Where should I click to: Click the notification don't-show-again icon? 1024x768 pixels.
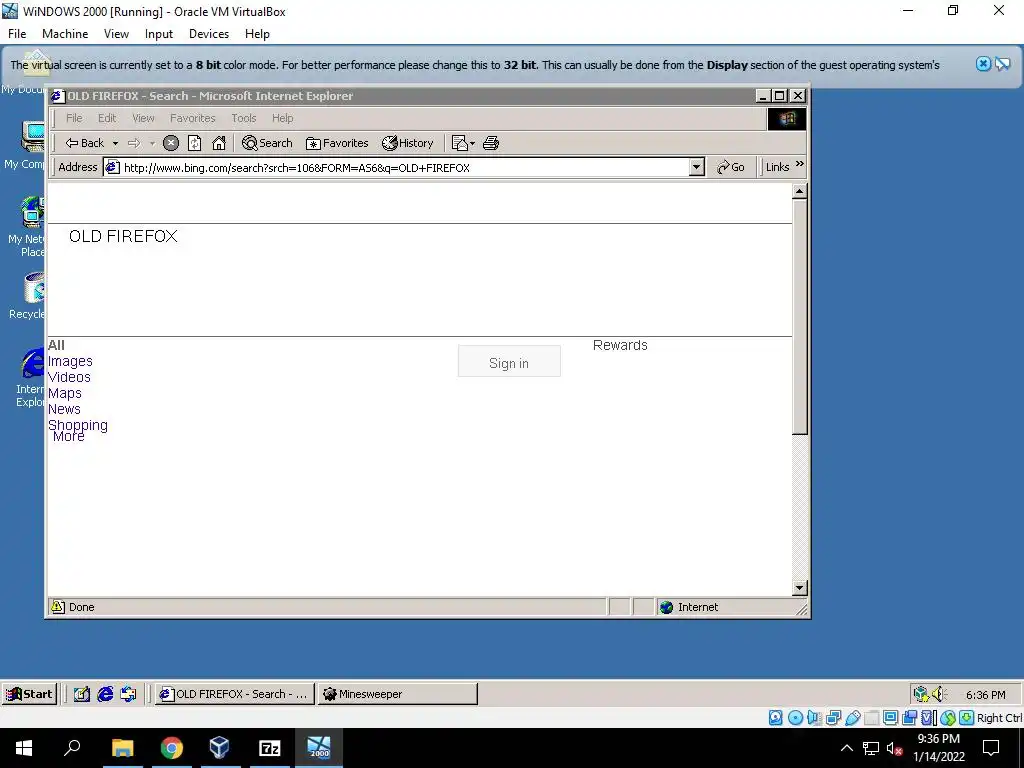[x=1003, y=64]
